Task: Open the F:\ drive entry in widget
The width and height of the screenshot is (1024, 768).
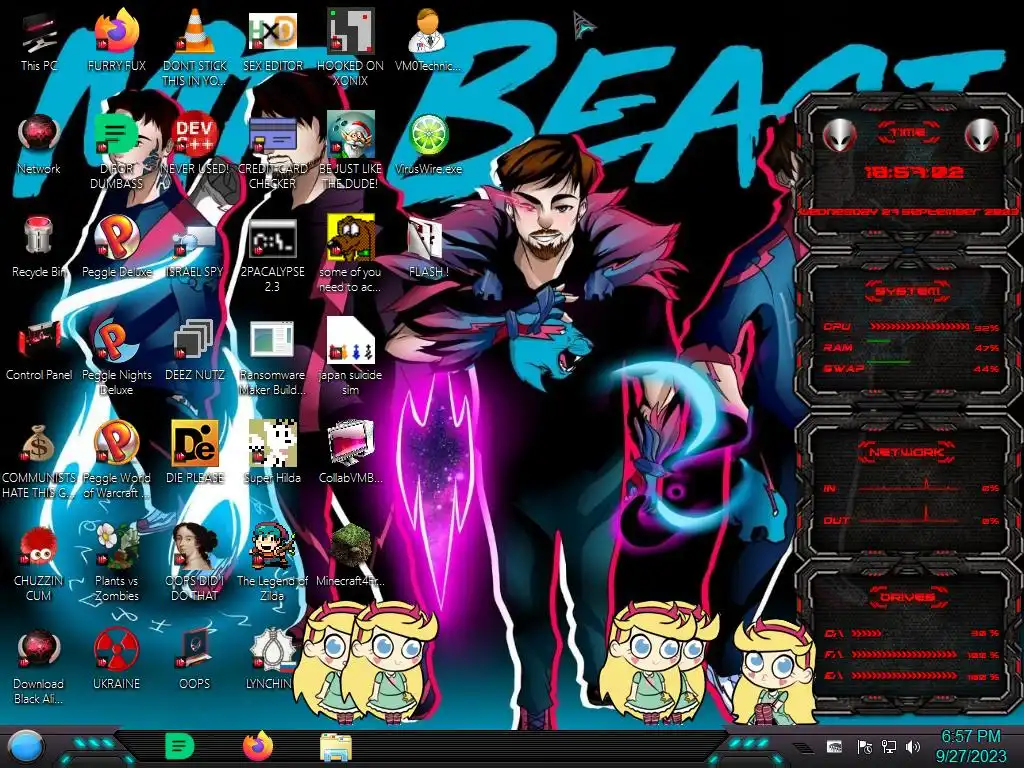Action: point(912,654)
